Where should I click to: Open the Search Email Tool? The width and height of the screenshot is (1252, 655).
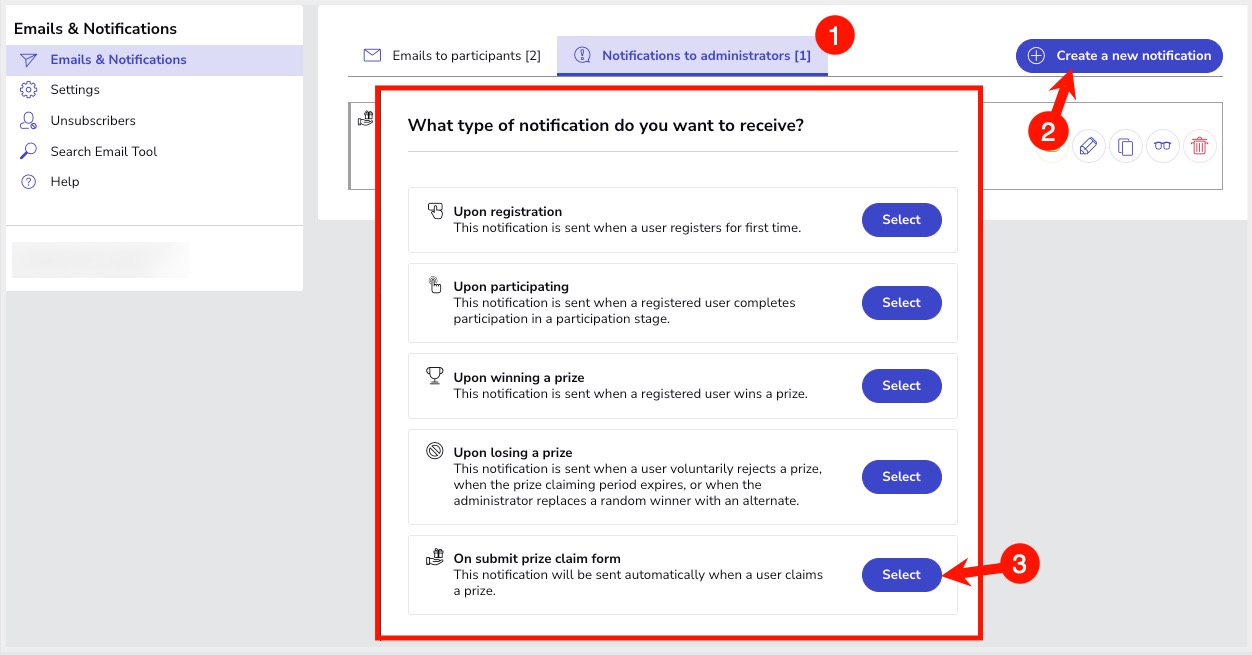coord(104,152)
